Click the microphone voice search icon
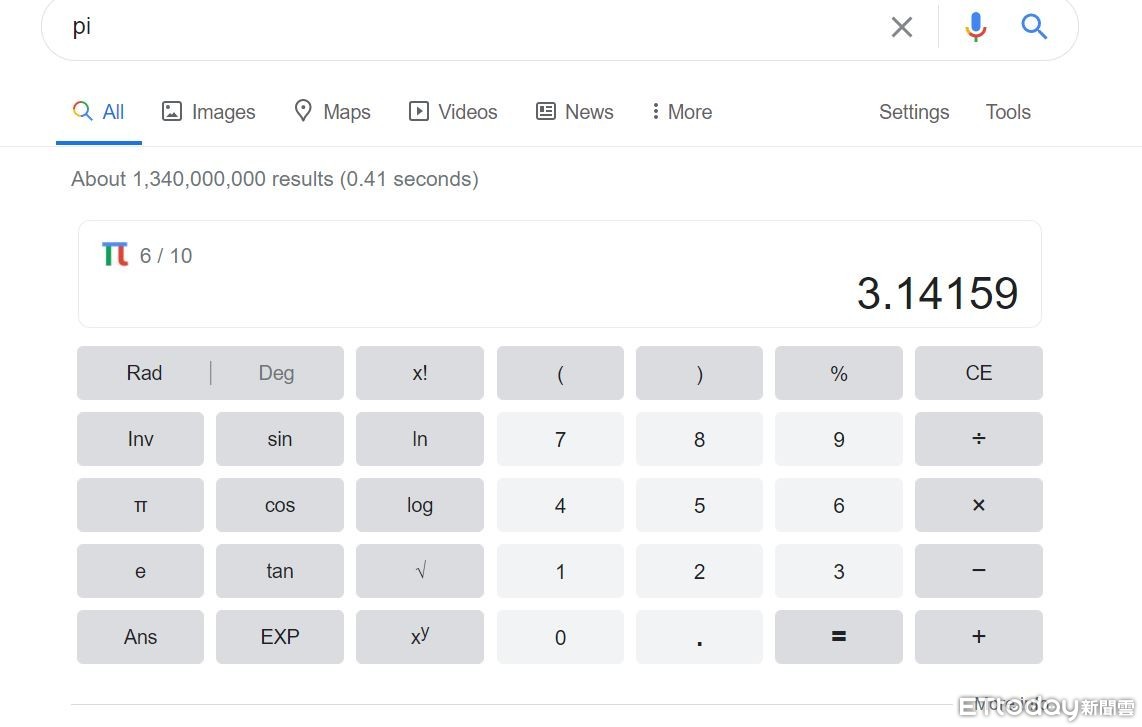The image size is (1142, 727). (976, 27)
